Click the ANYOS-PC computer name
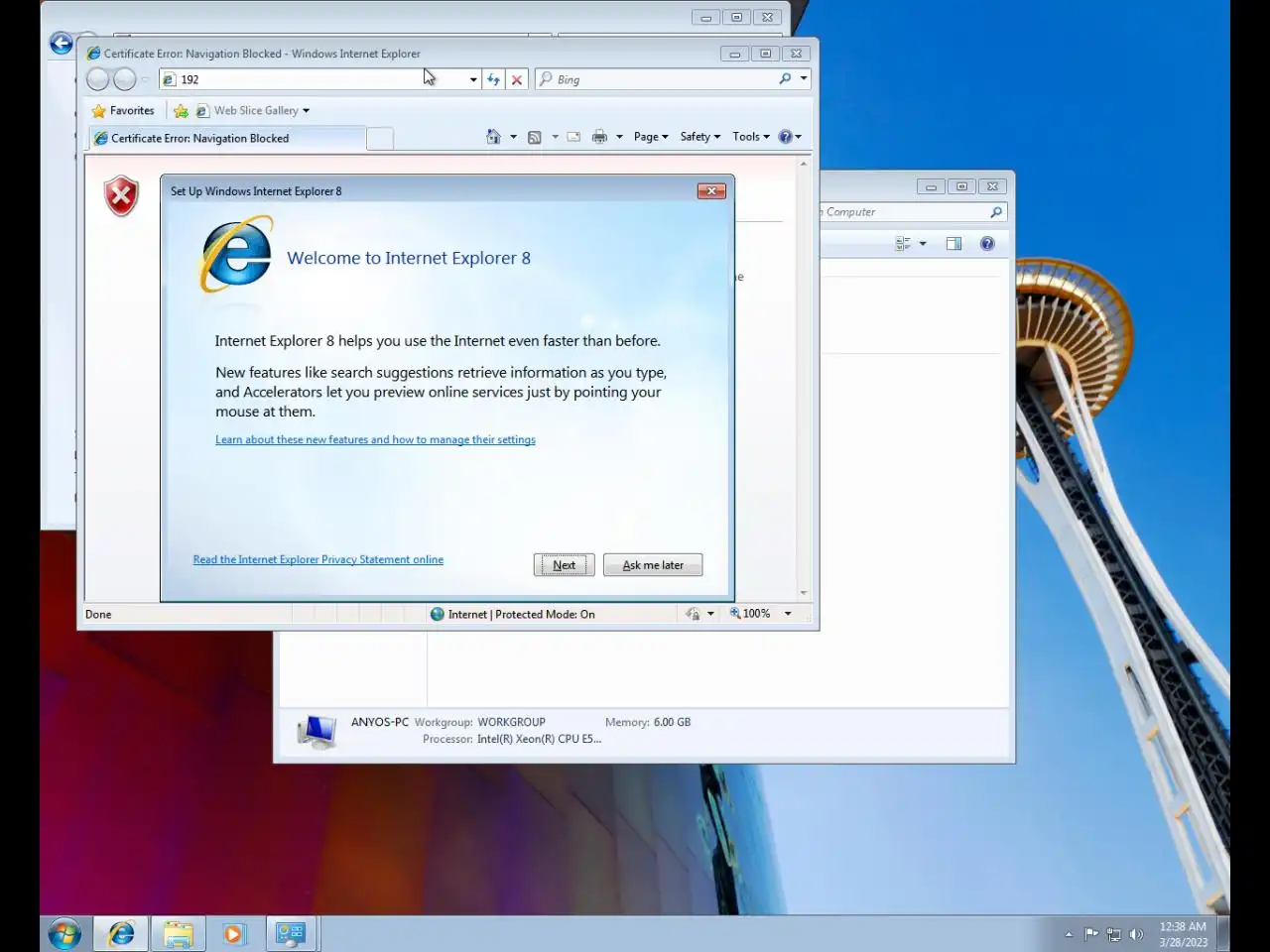The width and height of the screenshot is (1270, 952). pyautogui.click(x=379, y=722)
